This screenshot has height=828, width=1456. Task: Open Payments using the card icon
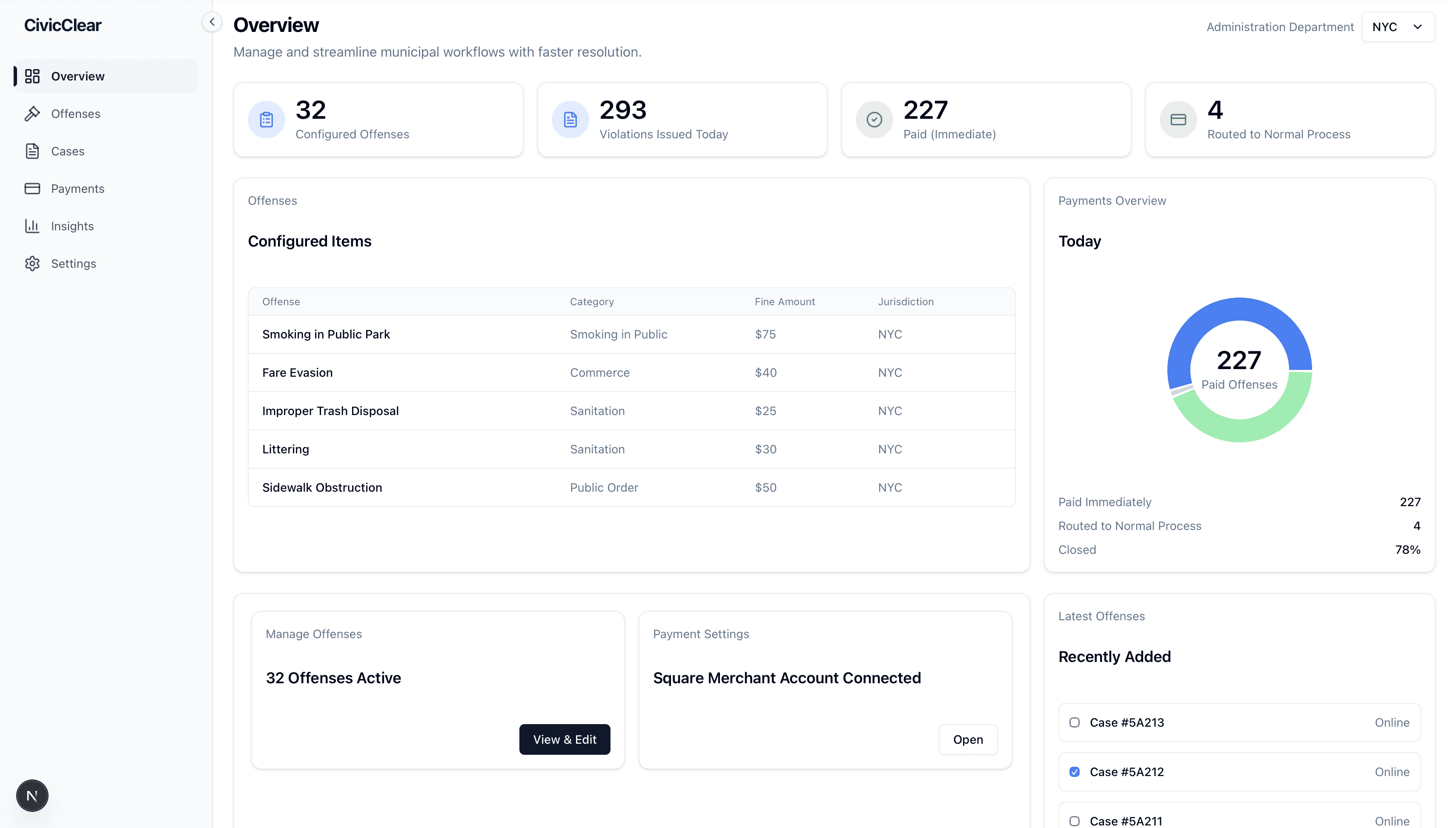pyautogui.click(x=32, y=188)
